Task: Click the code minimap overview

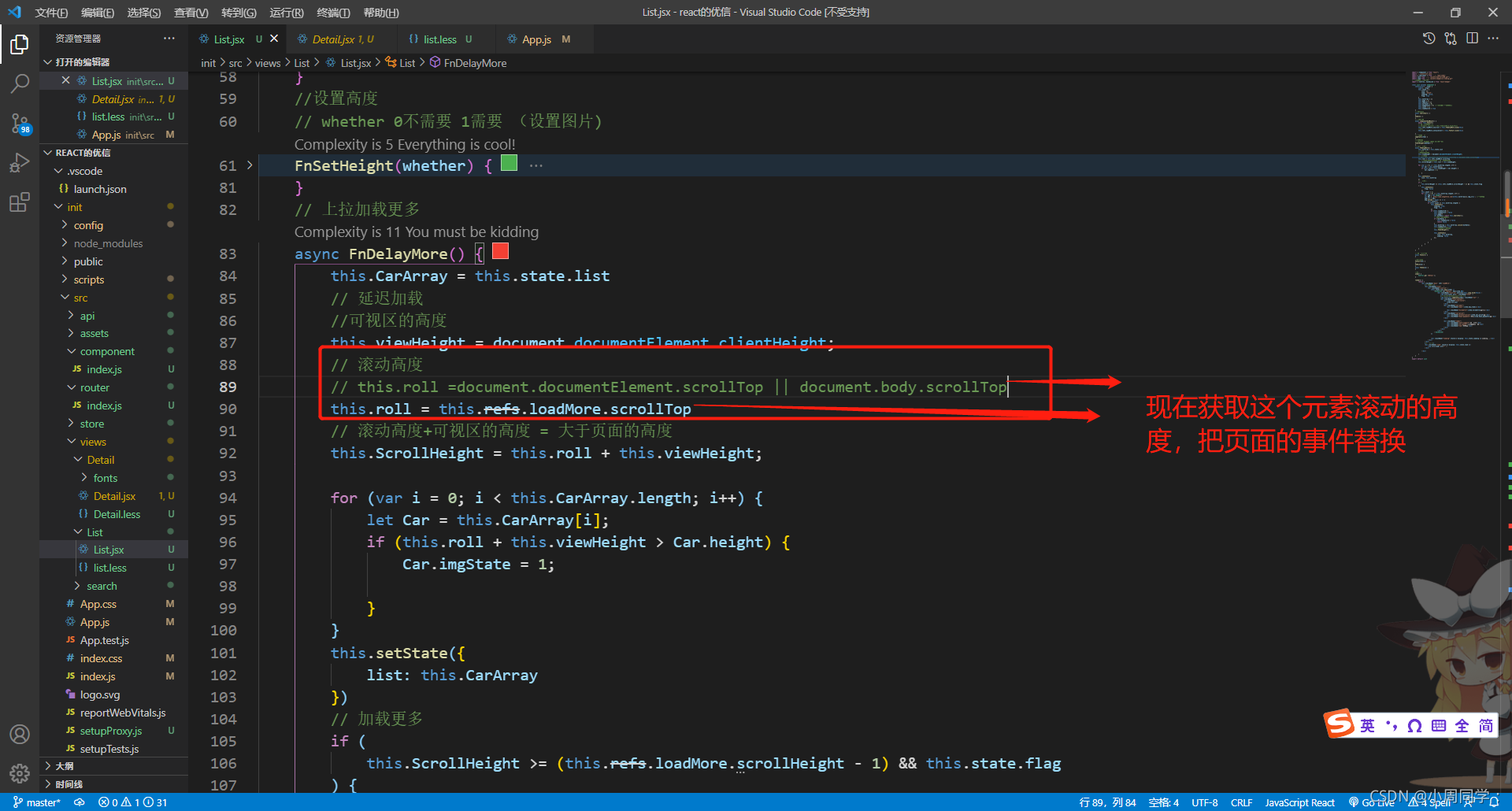Action: coord(1454,215)
